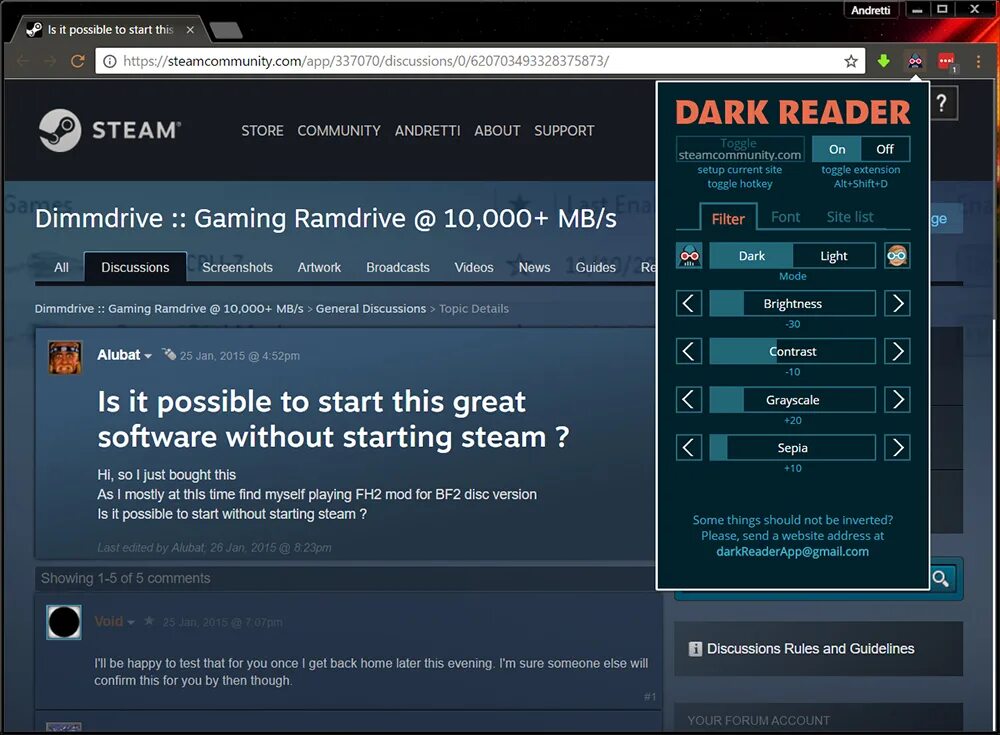Decrease Brightness with left arrow
1000x735 pixels.
coord(689,304)
